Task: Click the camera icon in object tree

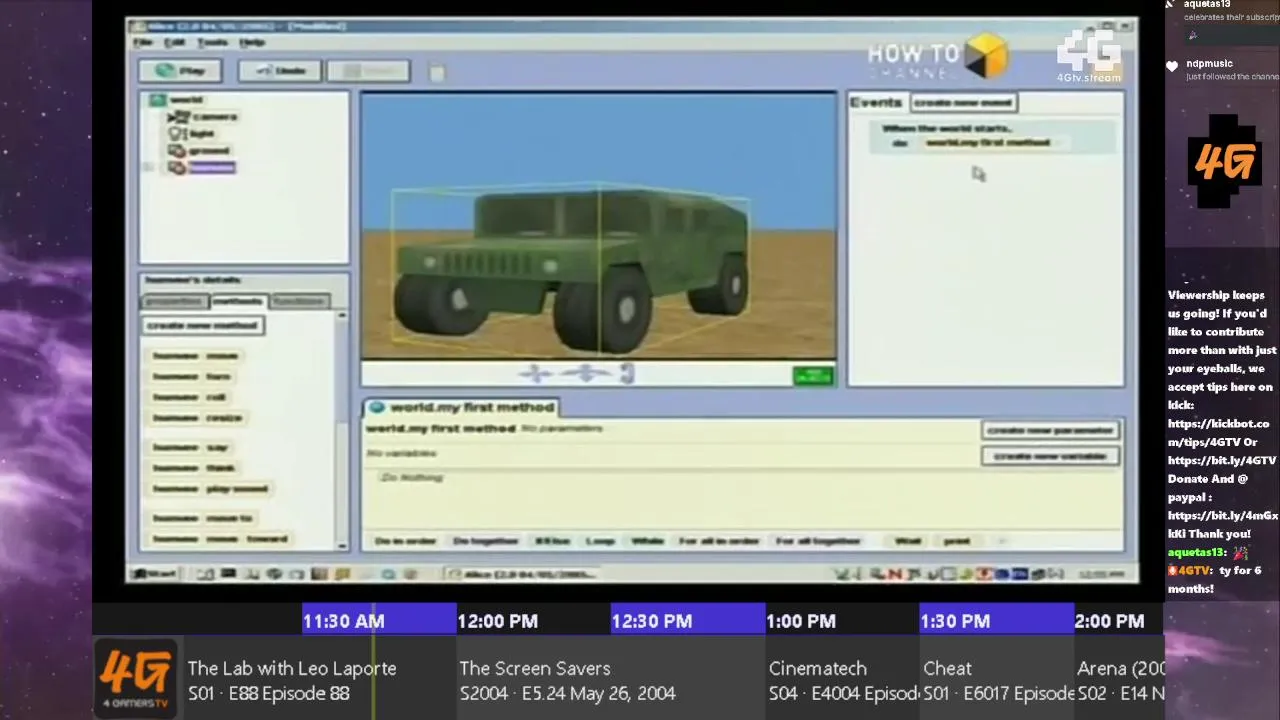Action: (178, 117)
